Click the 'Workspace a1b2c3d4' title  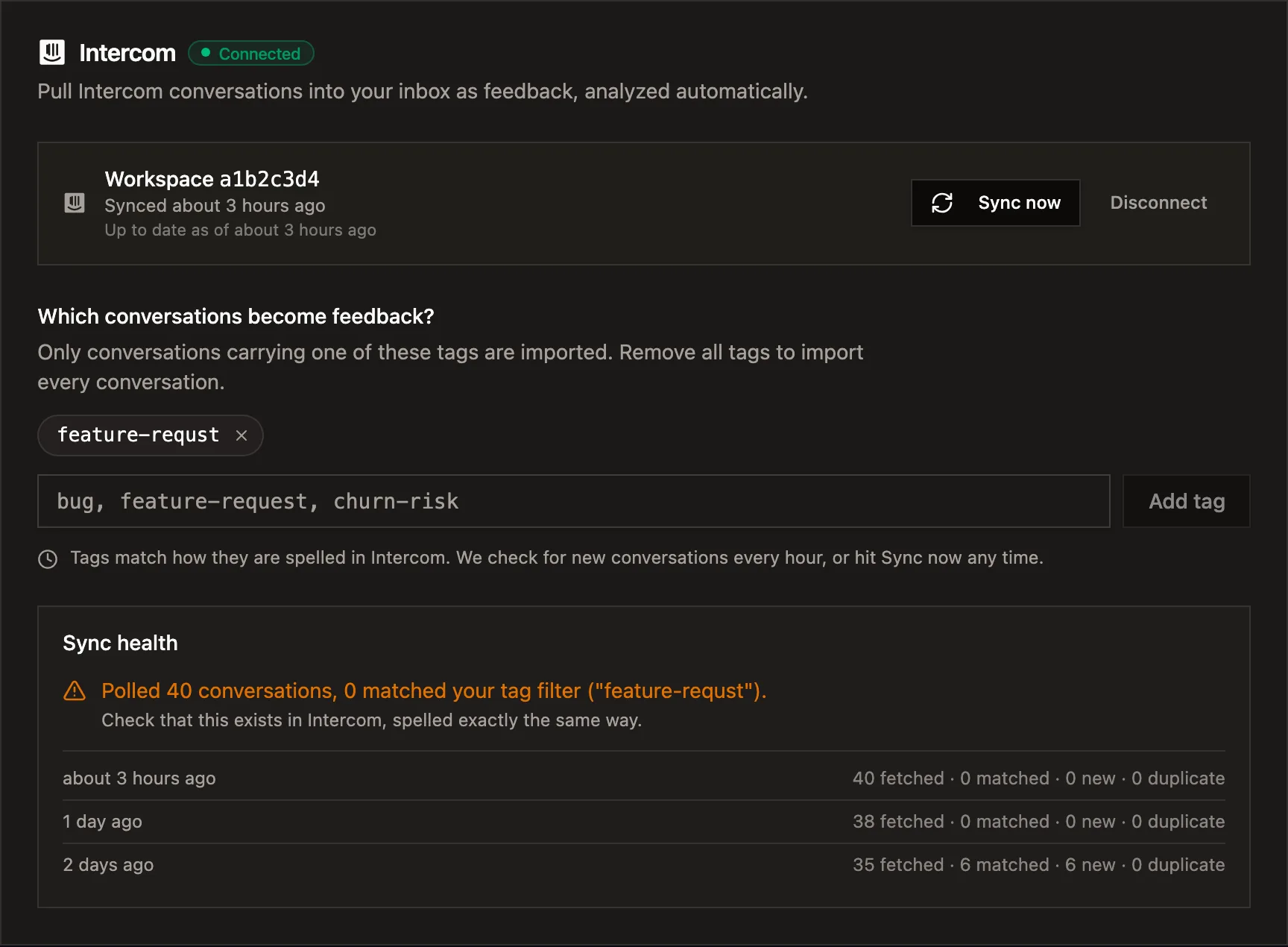pos(212,179)
